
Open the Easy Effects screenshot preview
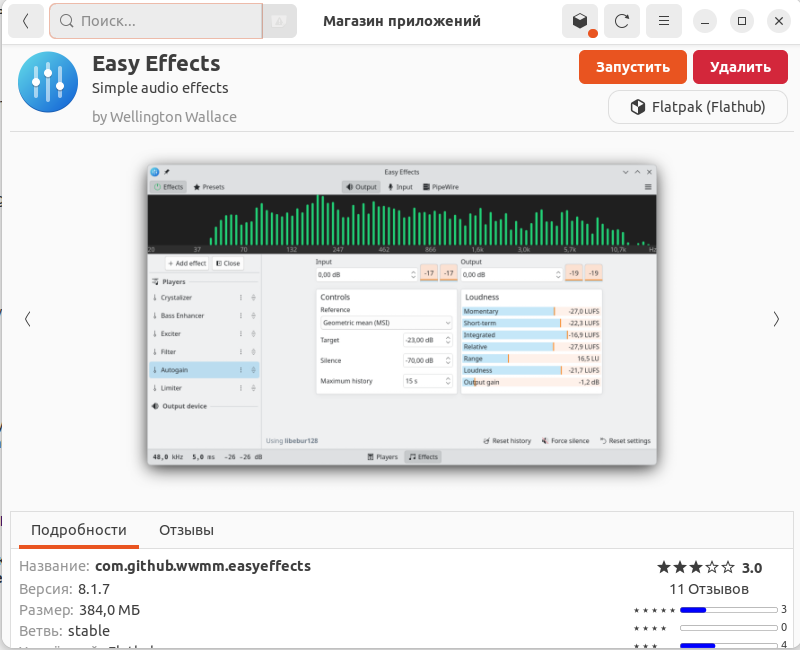point(402,314)
